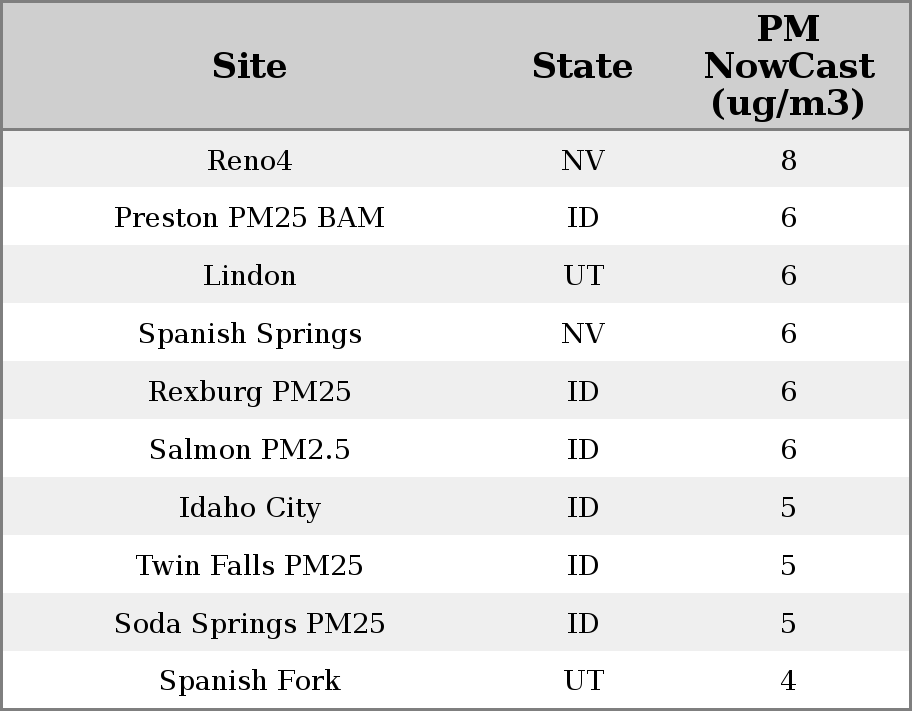The image size is (912, 711).
Task: Click the NV state cell for Reno4
Action: coord(582,161)
